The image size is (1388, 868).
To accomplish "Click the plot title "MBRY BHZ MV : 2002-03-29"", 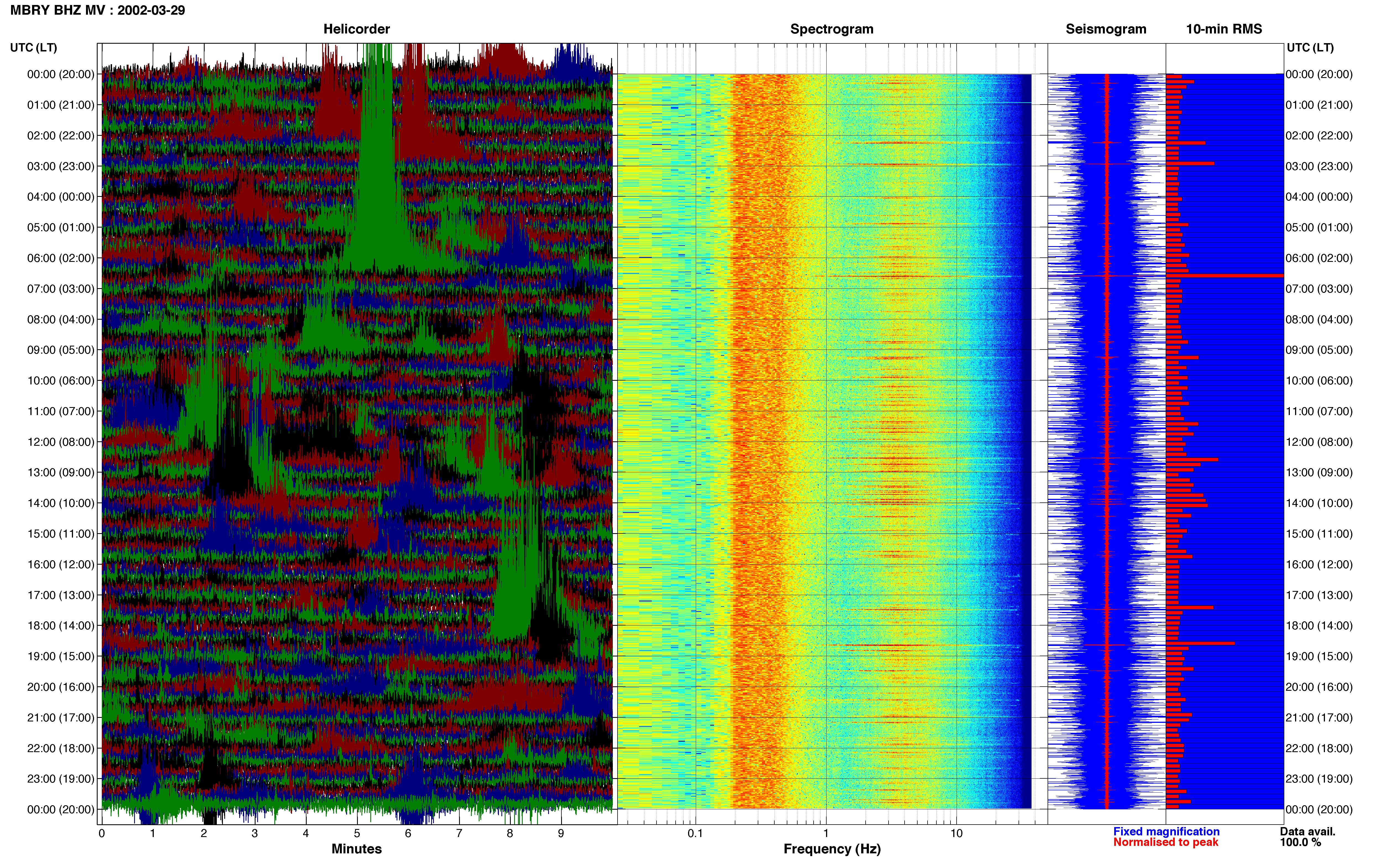I will point(98,10).
